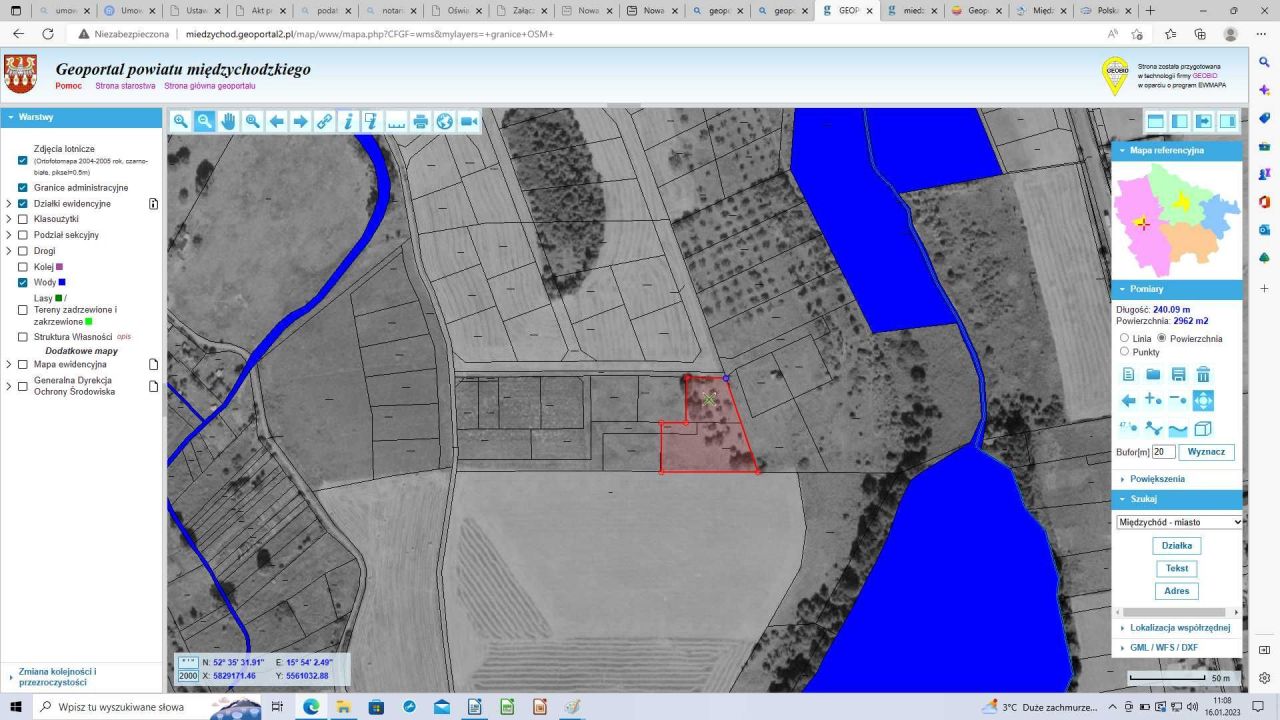This screenshot has width=1280, height=720.
Task: Expand the Powiększenia panel section
Action: tap(1157, 479)
